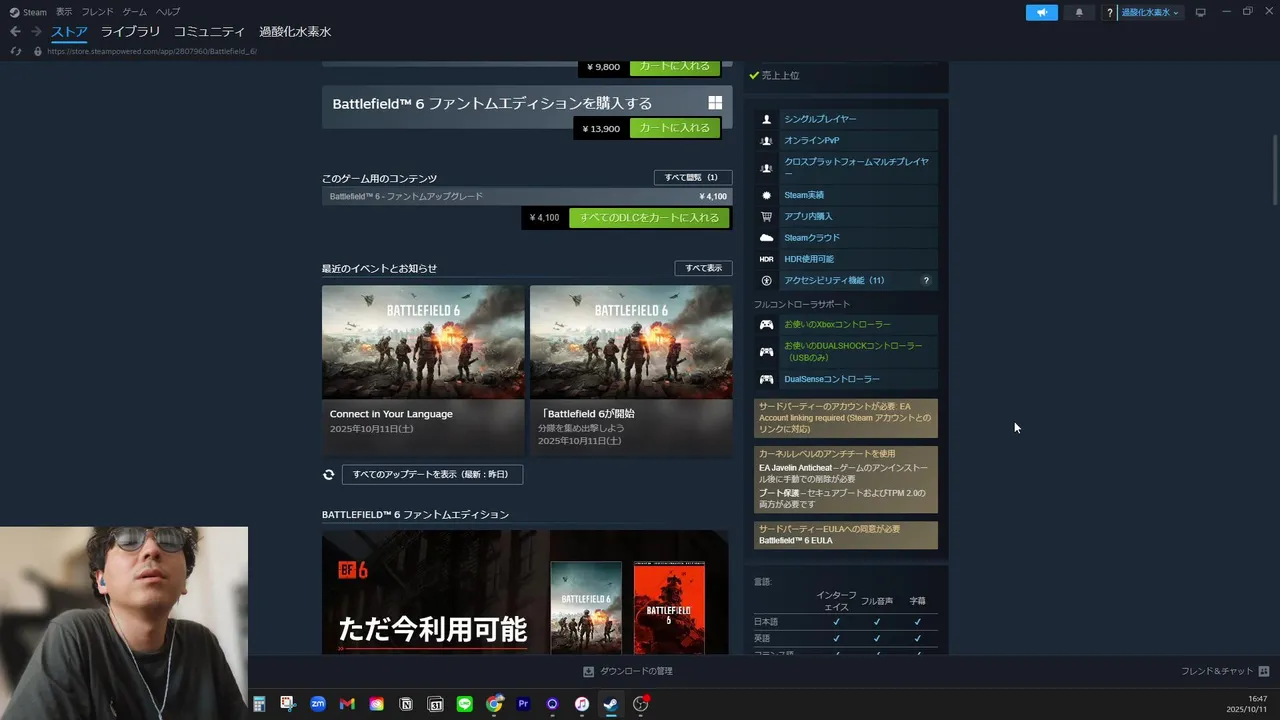Viewport: 1280px width, 720px height.
Task: Open ダウンロードの管理 in the bottom bar
Action: [627, 671]
